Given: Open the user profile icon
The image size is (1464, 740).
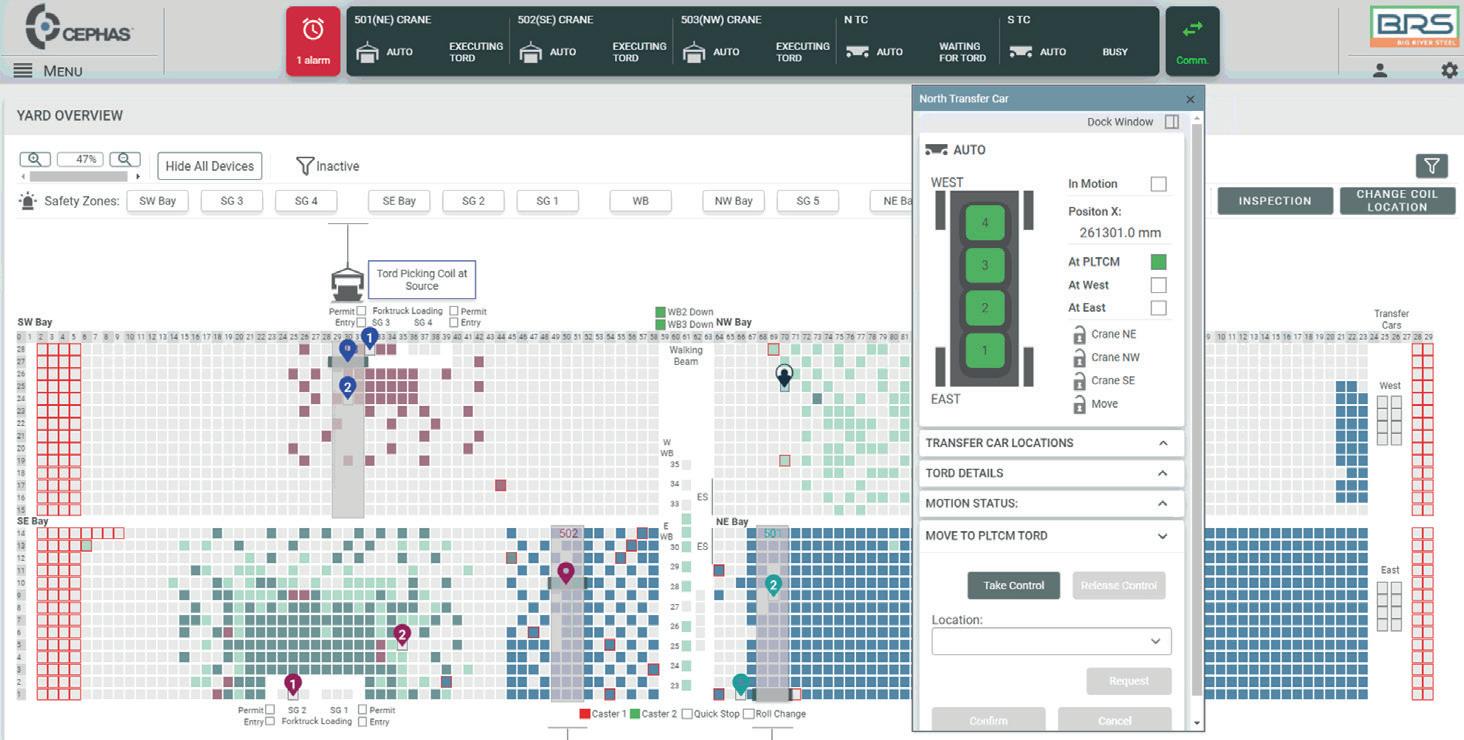Looking at the screenshot, I should pos(1380,70).
